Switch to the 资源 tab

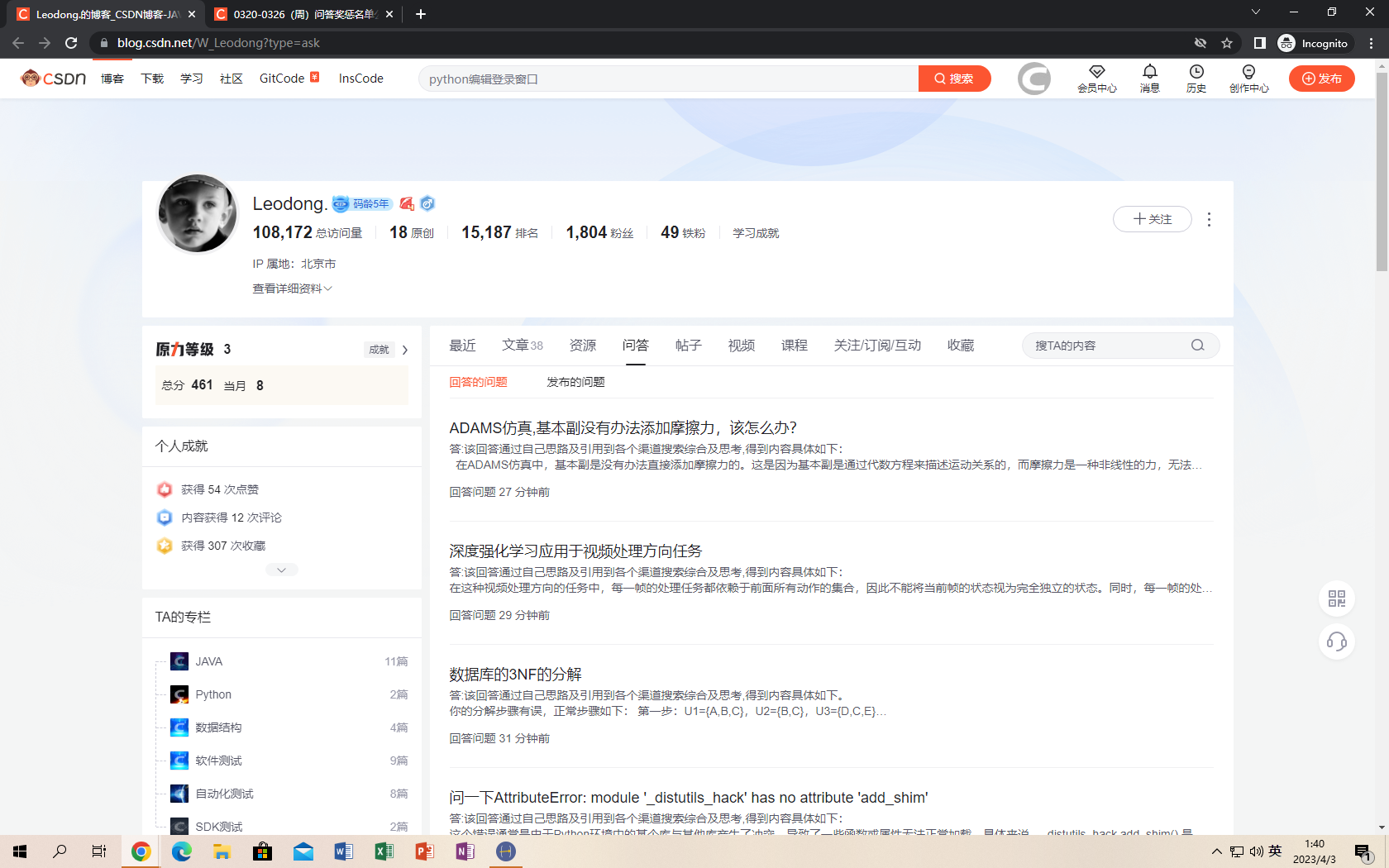point(583,346)
